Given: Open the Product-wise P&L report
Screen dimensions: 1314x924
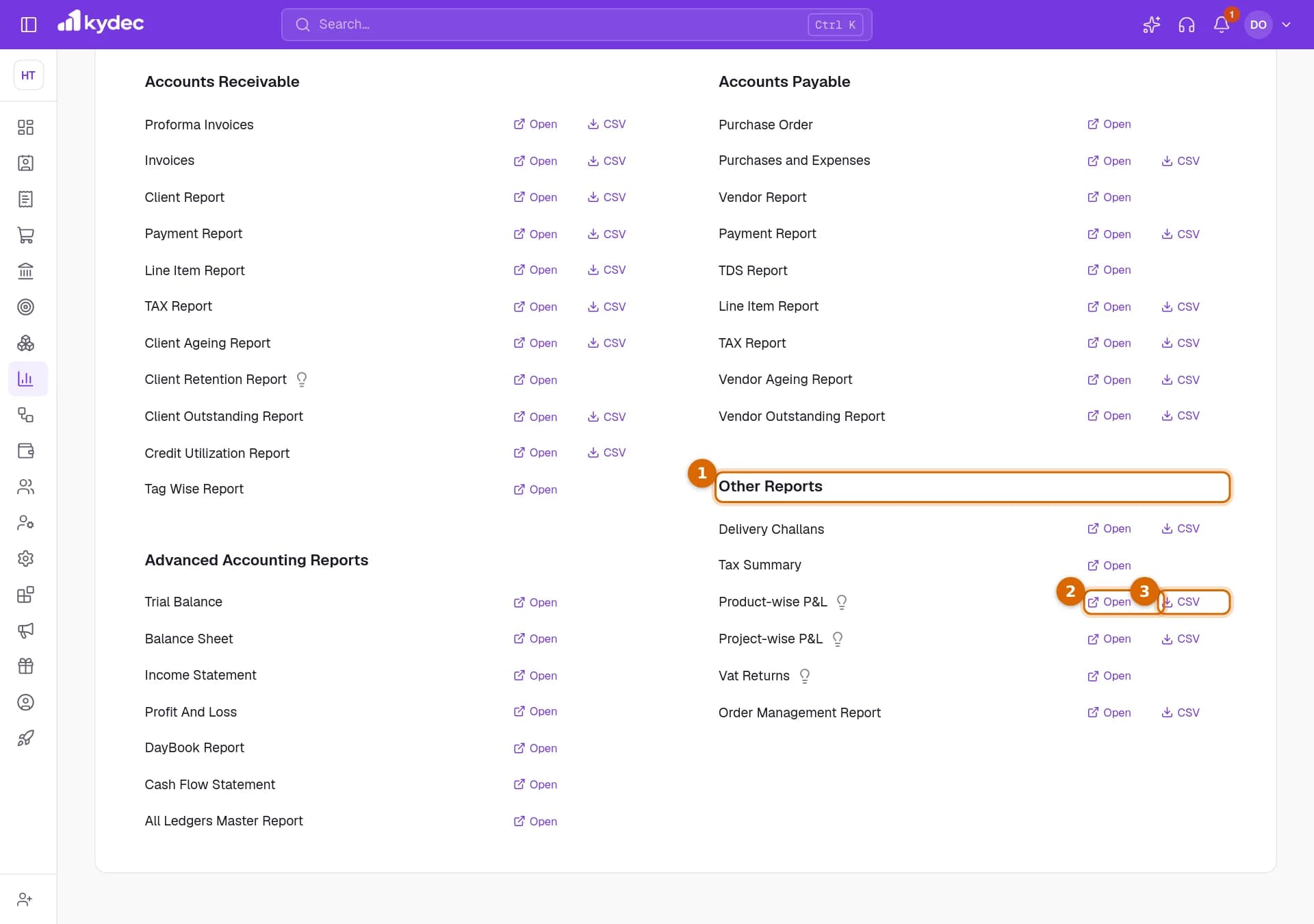Looking at the screenshot, I should [x=1109, y=602].
